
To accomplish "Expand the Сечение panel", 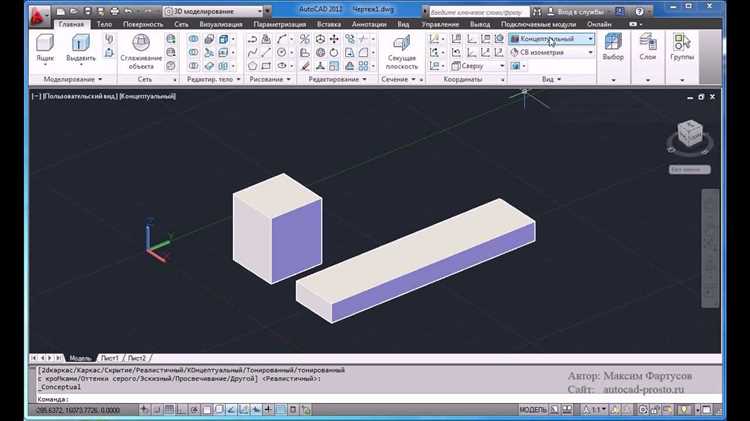I will (x=398, y=79).
